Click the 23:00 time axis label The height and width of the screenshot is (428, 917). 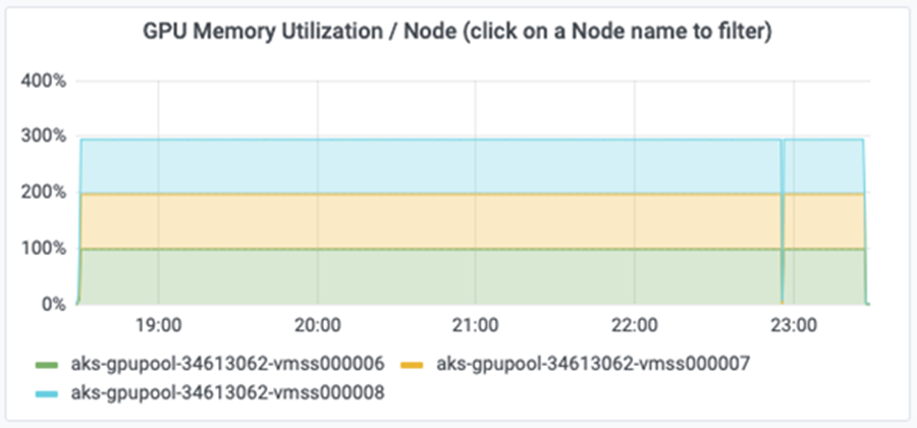pyautogui.click(x=794, y=325)
